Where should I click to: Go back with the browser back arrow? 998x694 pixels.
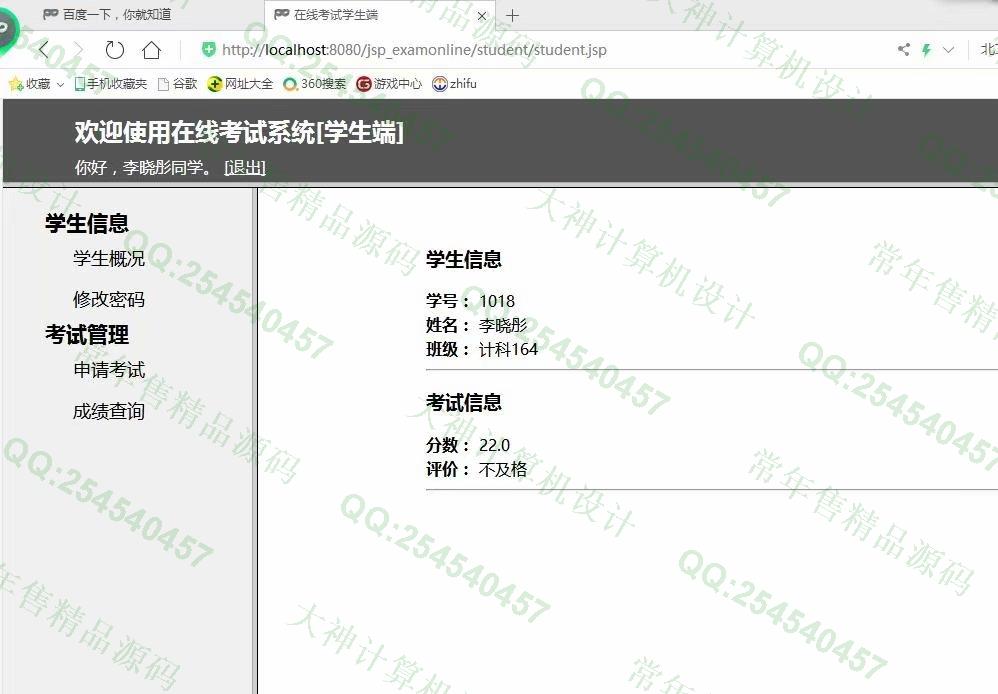(43, 50)
